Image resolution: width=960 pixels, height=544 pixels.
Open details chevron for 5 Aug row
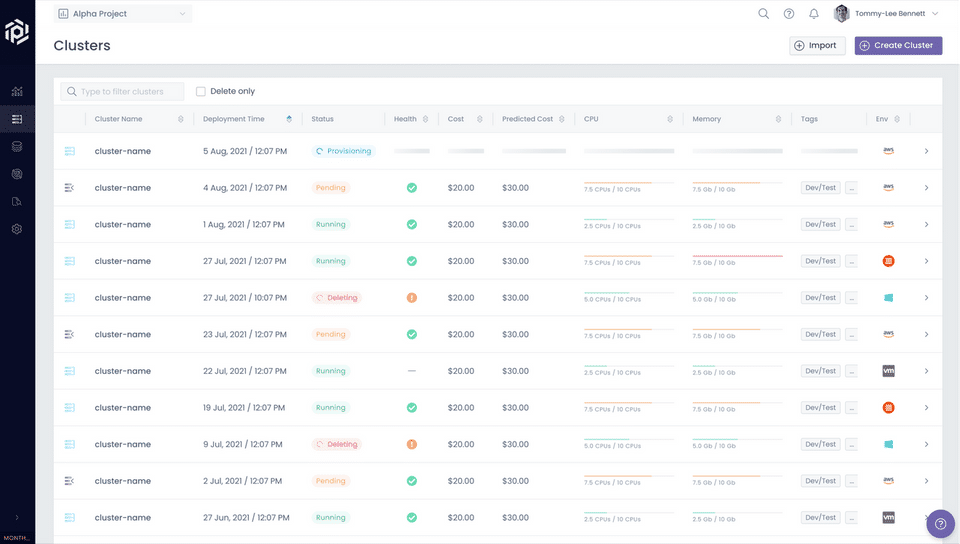coord(926,151)
